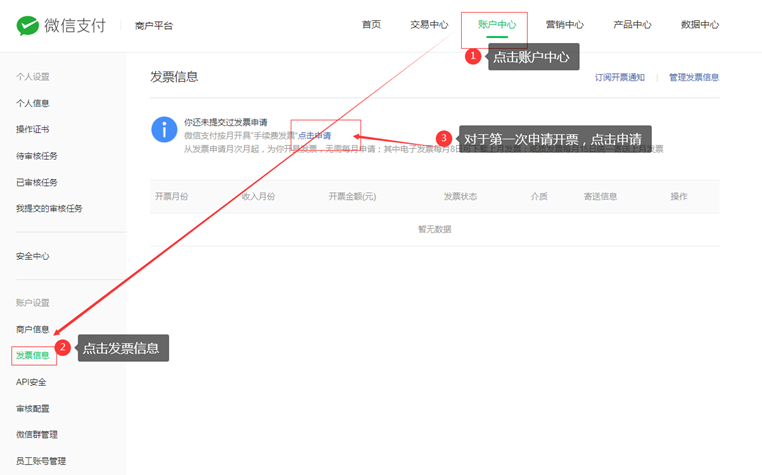The height and width of the screenshot is (475, 762).
Task: Open 操作证书 in the sidebar
Action: click(33, 129)
